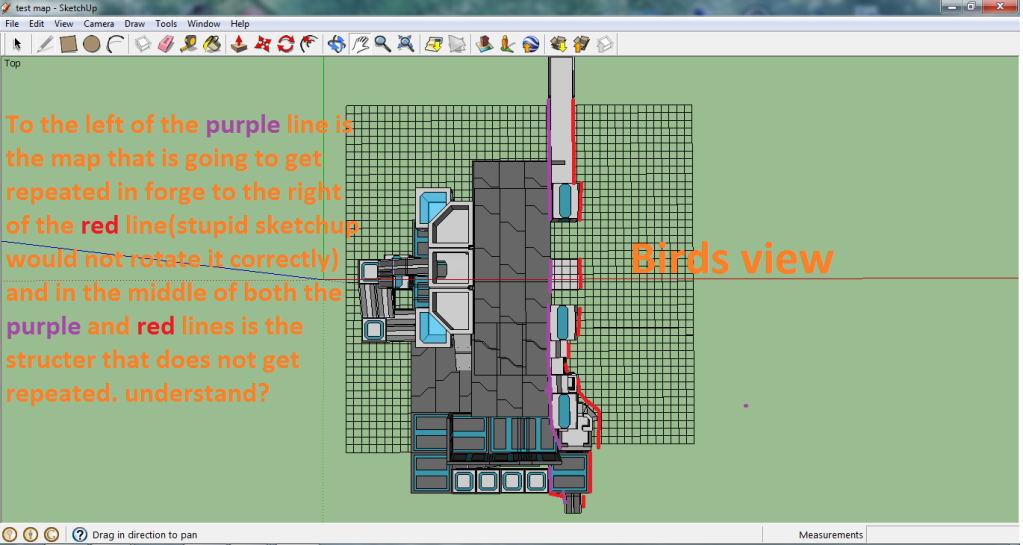
Task: Select the Select arrow tool
Action: [x=17, y=44]
